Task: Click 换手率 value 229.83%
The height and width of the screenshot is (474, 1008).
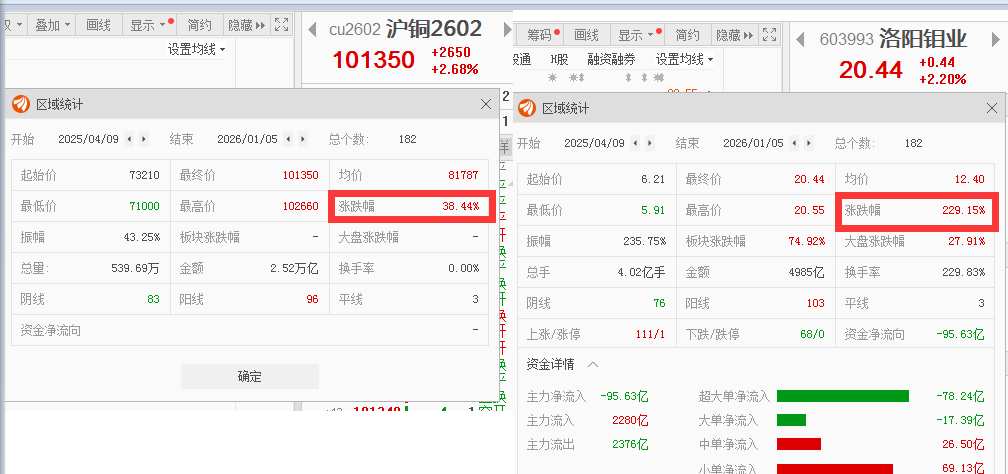Action: point(964,271)
